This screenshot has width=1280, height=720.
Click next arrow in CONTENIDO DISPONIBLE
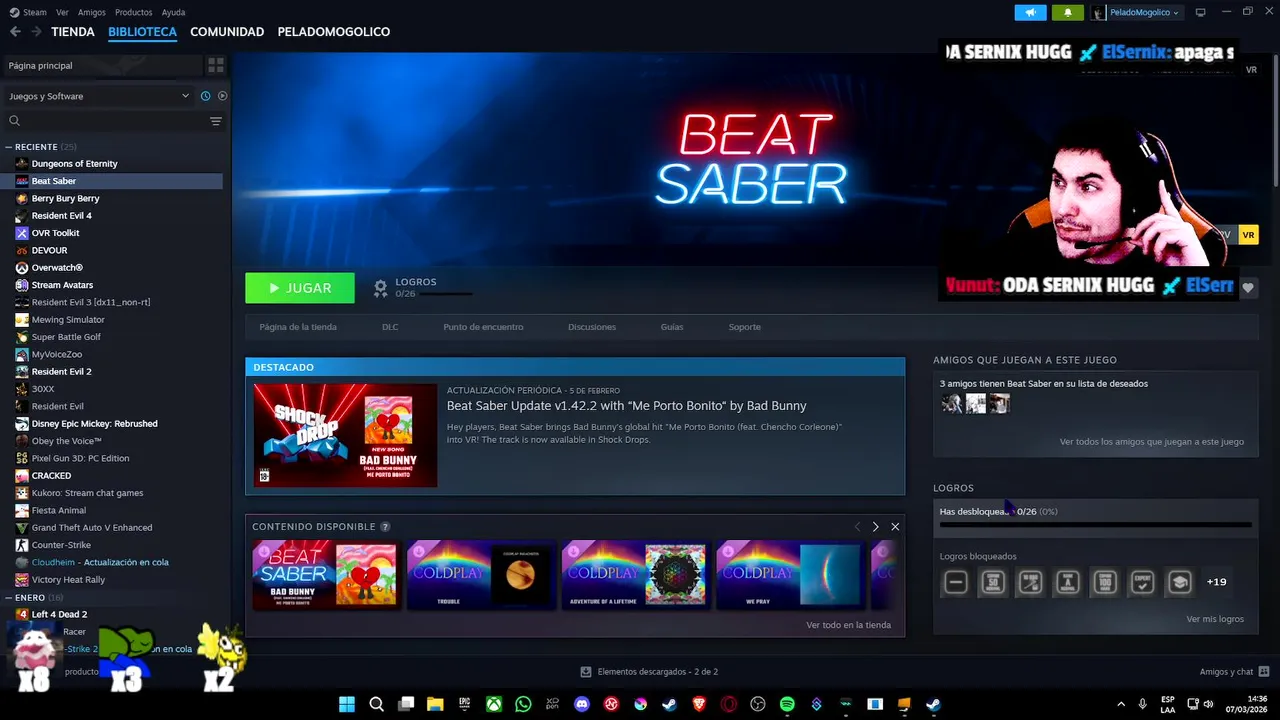(875, 527)
